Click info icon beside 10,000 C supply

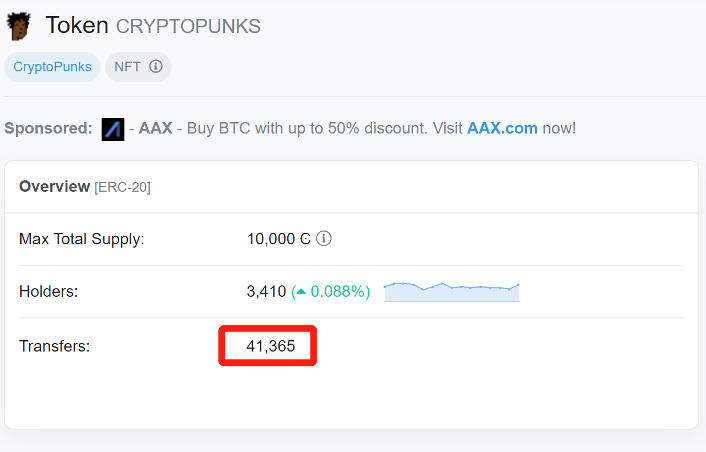coord(324,239)
